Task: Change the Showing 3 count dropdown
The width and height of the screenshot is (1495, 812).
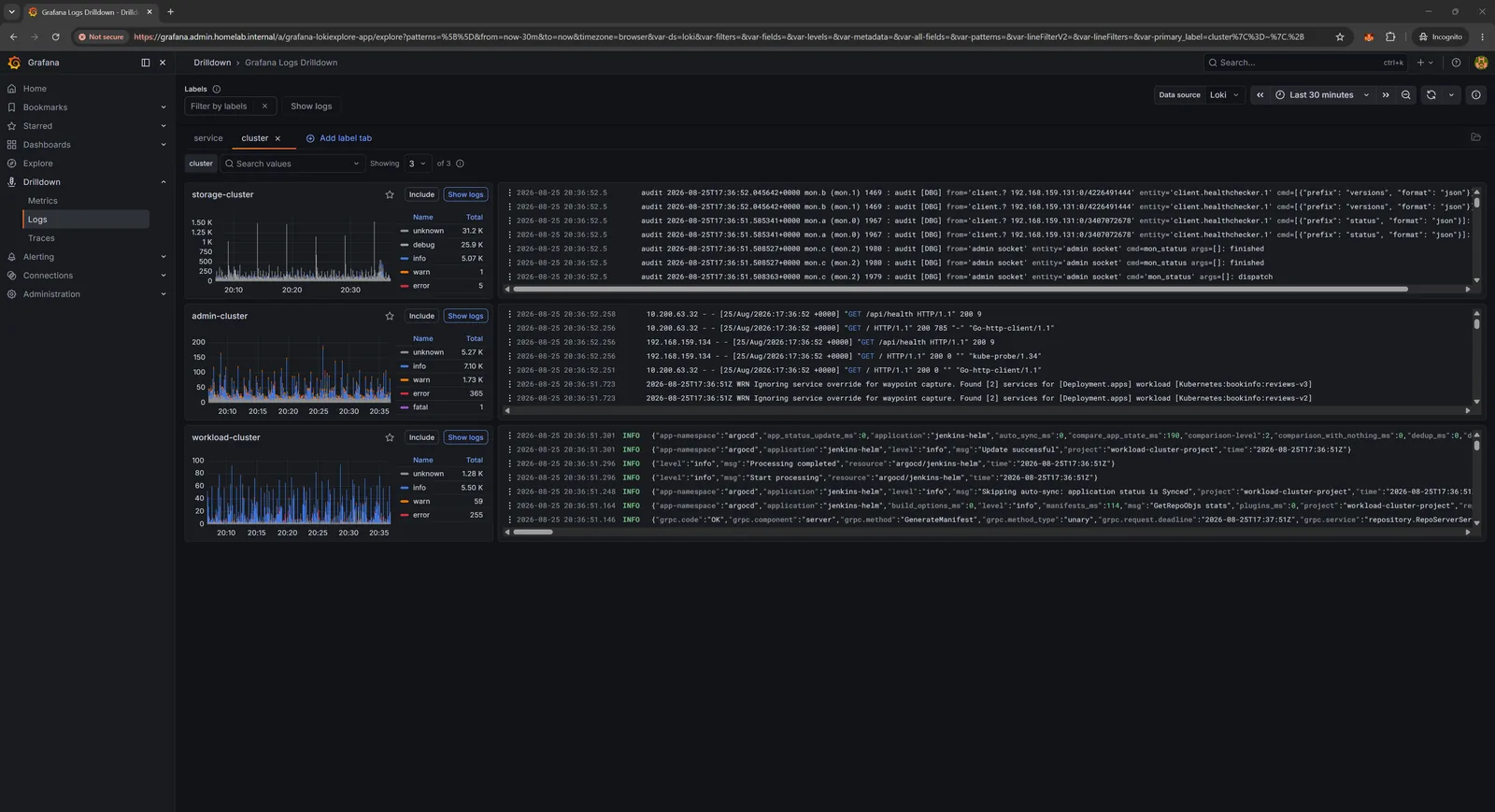Action: [x=417, y=164]
